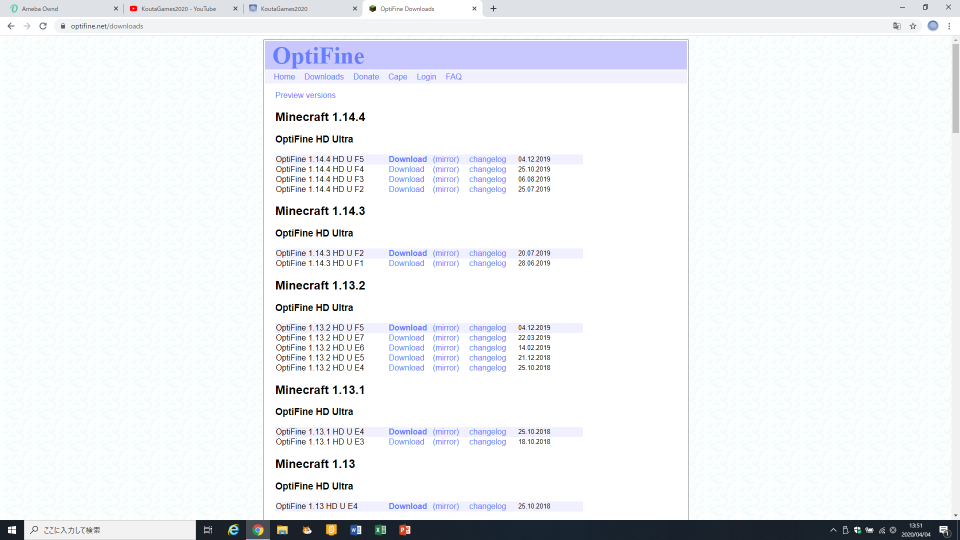Viewport: 960px width, 540px height.
Task: Open the Cape menu link
Action: [x=397, y=77]
